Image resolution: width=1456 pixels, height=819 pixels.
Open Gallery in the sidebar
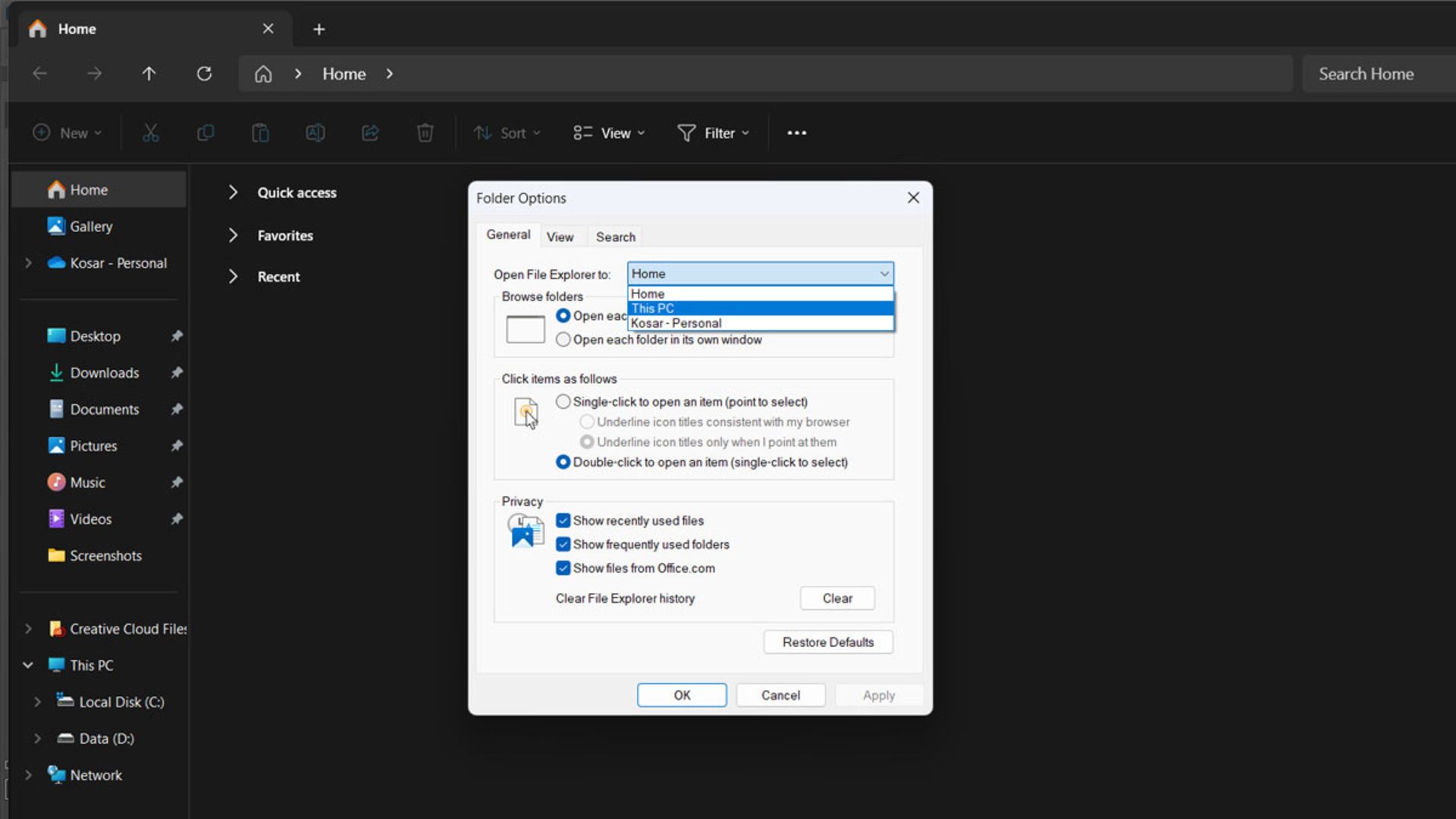(x=90, y=226)
